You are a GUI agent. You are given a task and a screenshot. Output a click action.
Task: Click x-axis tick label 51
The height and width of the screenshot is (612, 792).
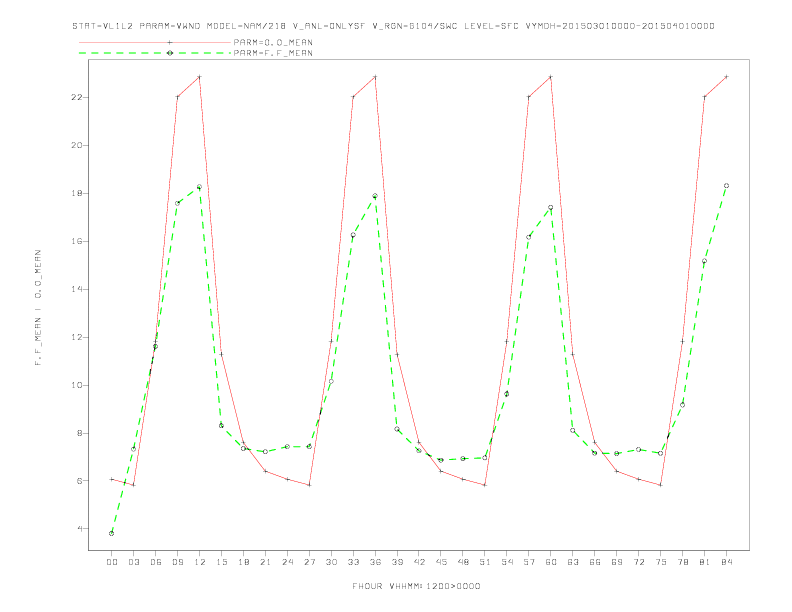[x=485, y=562]
